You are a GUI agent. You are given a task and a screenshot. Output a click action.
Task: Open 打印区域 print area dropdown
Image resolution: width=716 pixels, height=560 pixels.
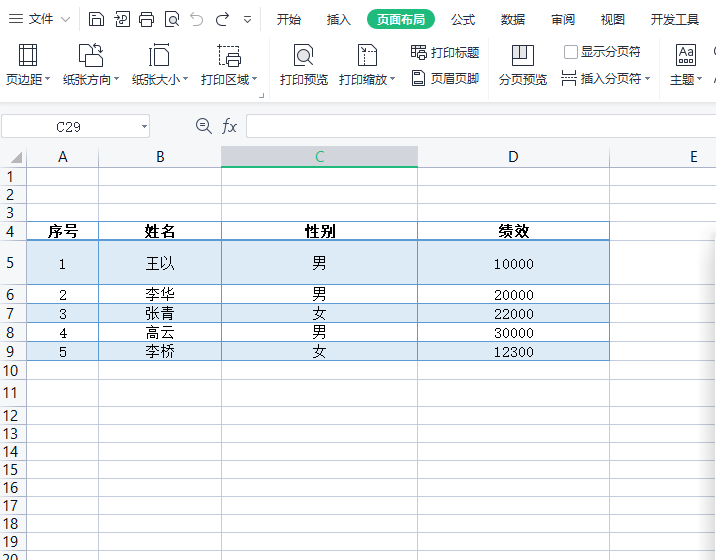[x=229, y=65]
